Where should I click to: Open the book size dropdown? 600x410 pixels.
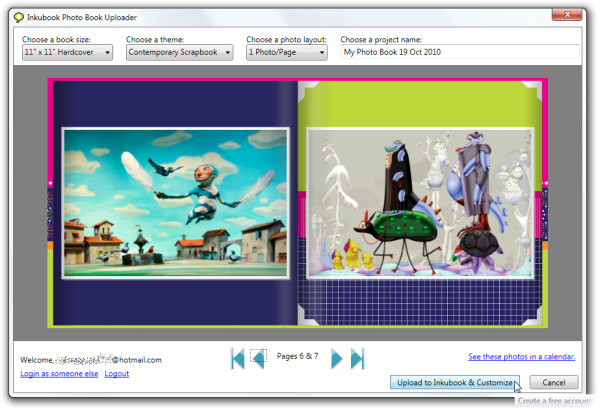point(67,52)
